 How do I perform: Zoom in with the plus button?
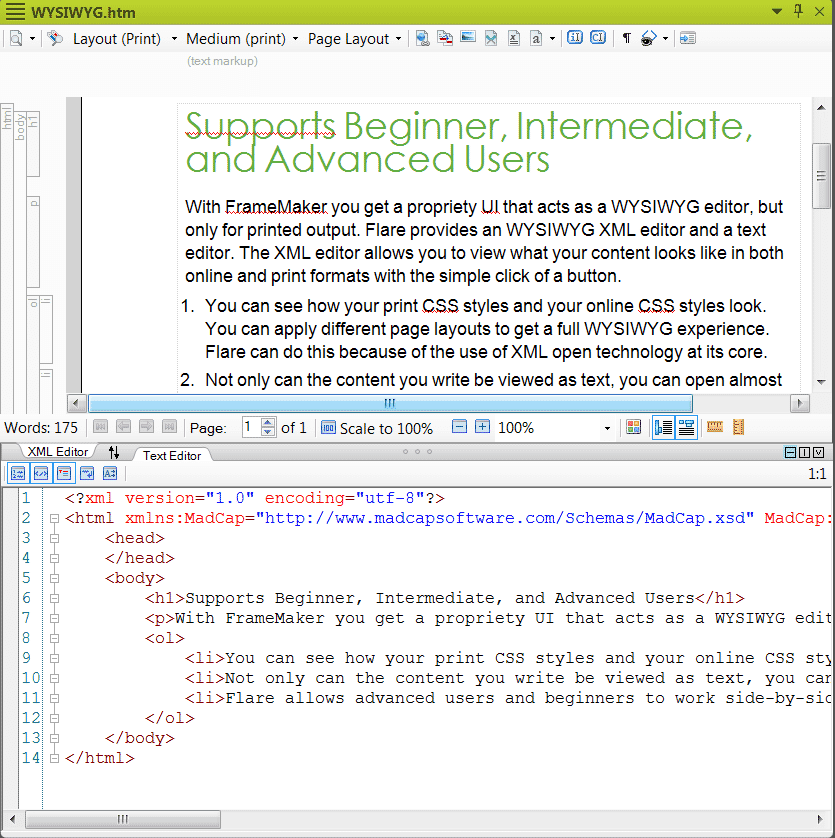click(482, 426)
